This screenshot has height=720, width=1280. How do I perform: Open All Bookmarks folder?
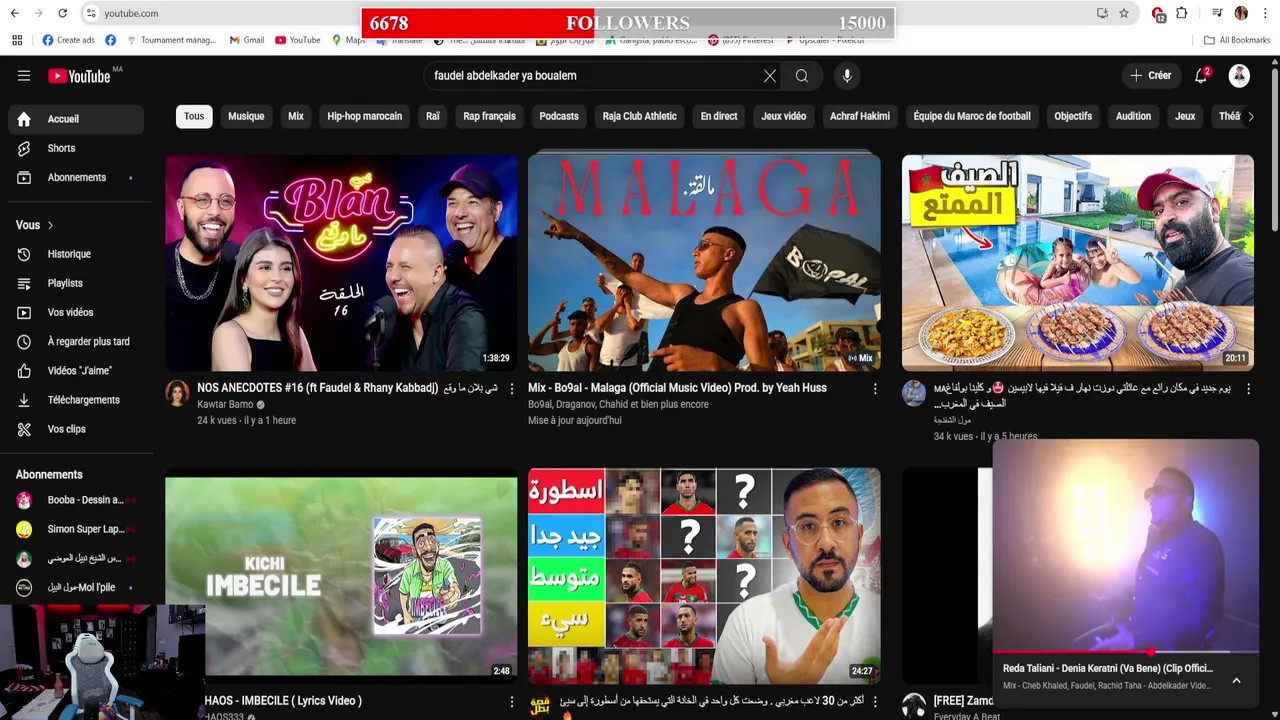pyautogui.click(x=1237, y=40)
